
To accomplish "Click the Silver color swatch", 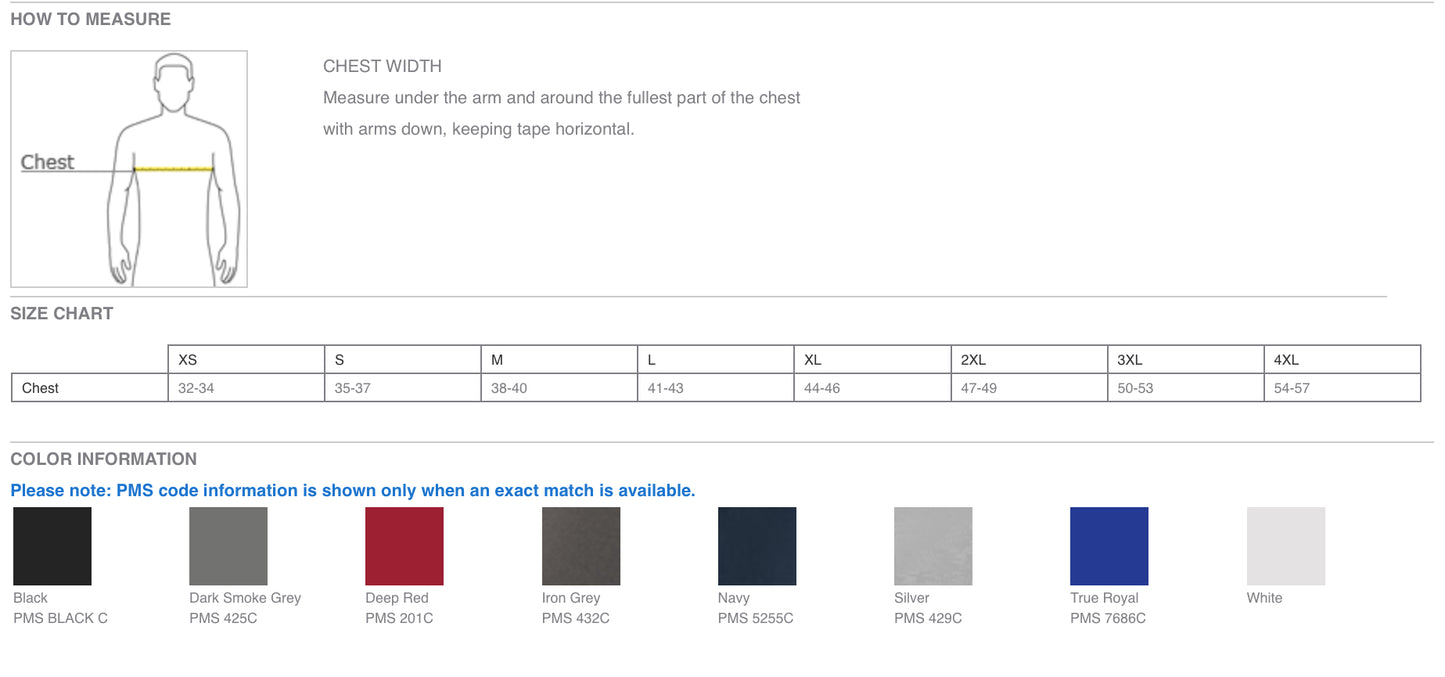I will point(933,546).
